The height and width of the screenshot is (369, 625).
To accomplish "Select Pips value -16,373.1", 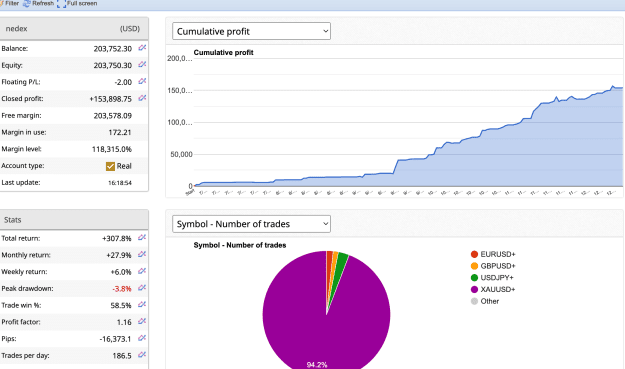I will (x=115, y=339).
